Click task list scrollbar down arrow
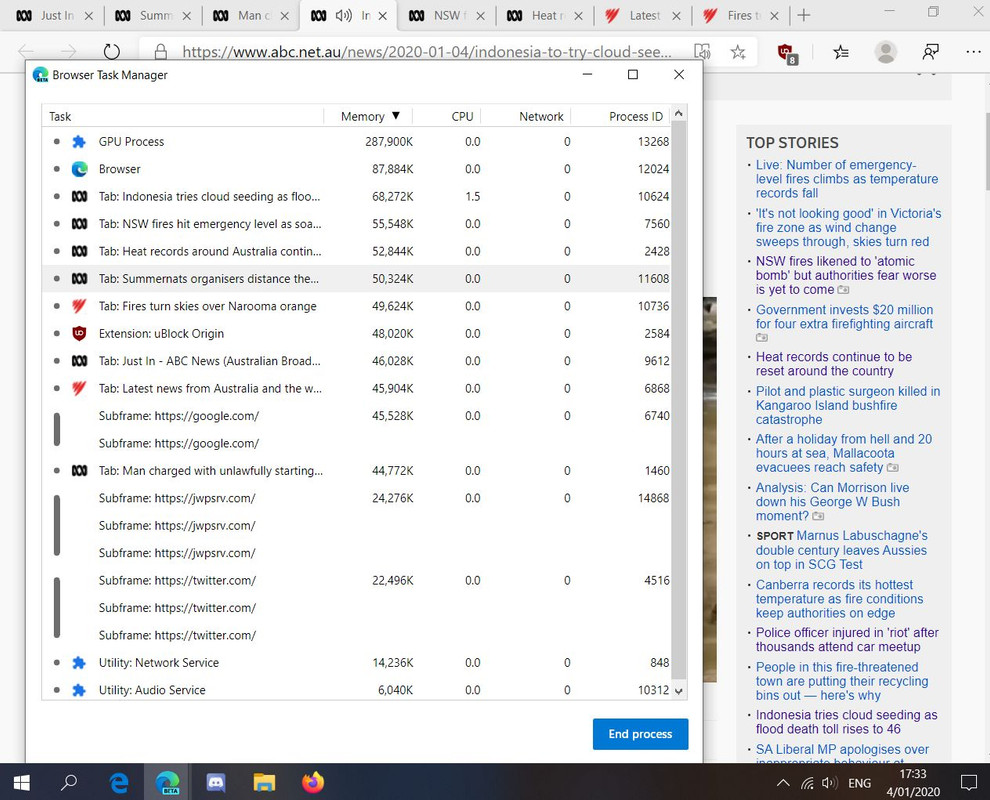 pos(679,691)
